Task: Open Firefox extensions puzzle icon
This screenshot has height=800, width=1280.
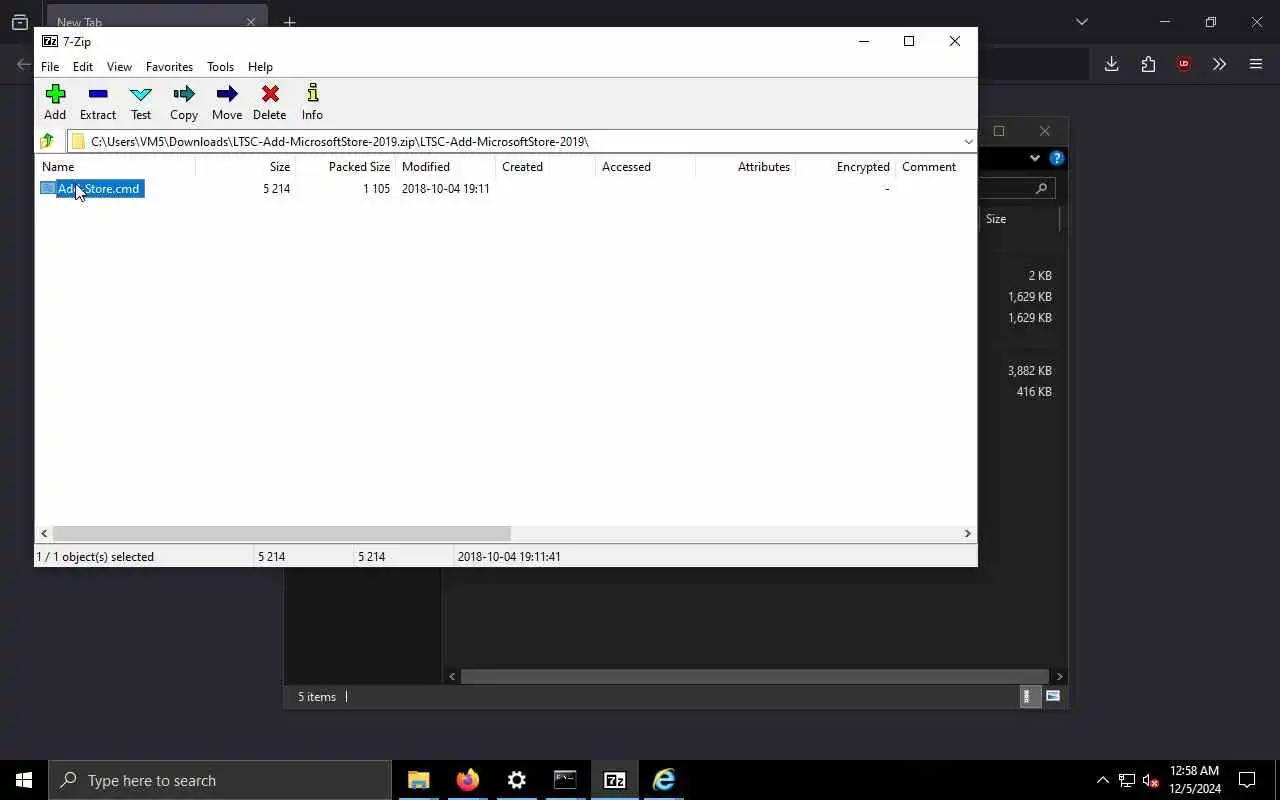Action: (1148, 64)
